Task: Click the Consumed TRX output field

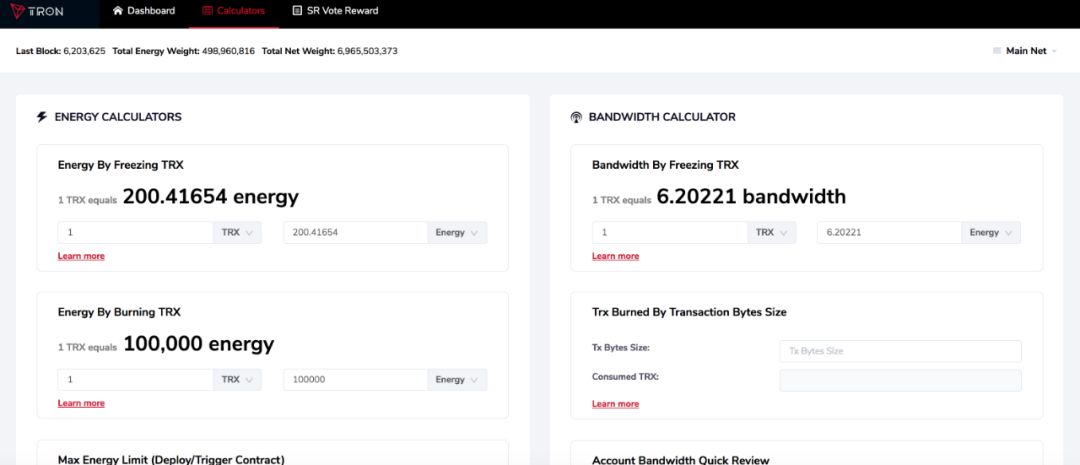Action: [x=900, y=380]
